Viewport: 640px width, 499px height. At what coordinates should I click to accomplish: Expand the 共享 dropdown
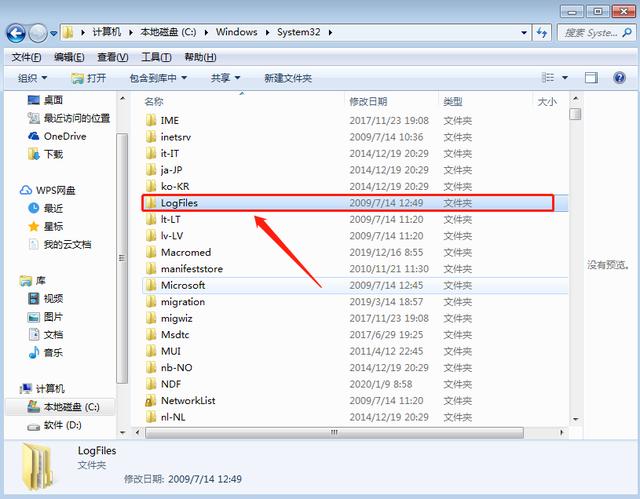pyautogui.click(x=225, y=78)
